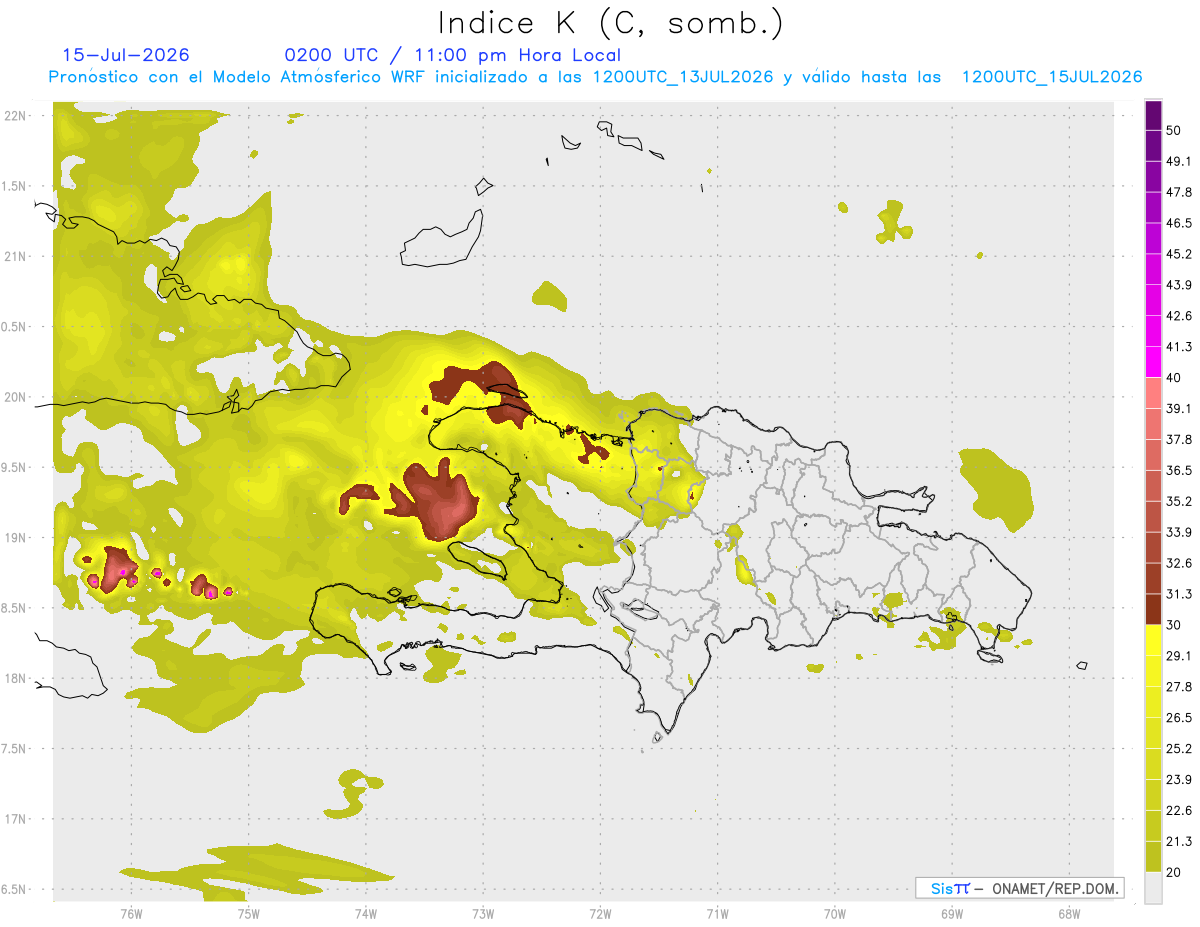The height and width of the screenshot is (927, 1200).
Task: Click the legend value '26.5'
Action: tap(1179, 718)
